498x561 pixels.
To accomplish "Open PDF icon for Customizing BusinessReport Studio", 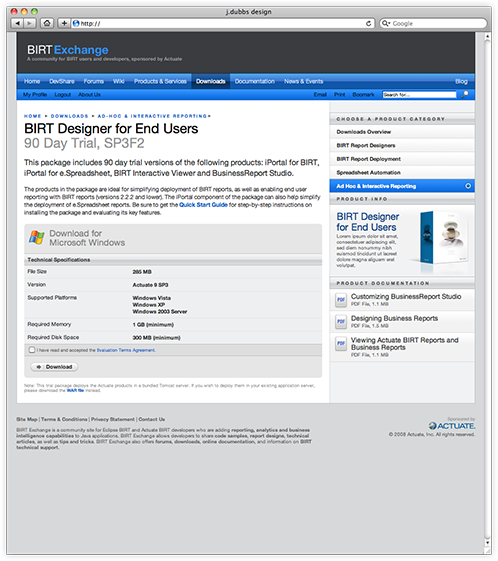I will pyautogui.click(x=341, y=300).
